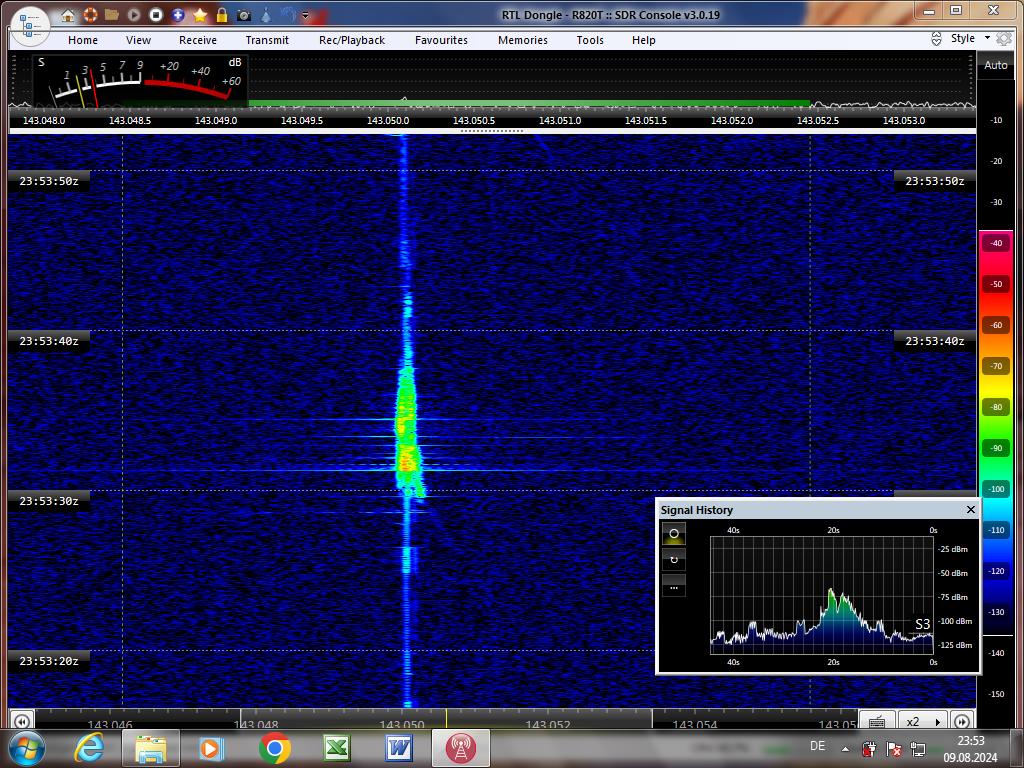Open the folder icon in quick toolbar
The width and height of the screenshot is (1024, 768).
click(112, 14)
